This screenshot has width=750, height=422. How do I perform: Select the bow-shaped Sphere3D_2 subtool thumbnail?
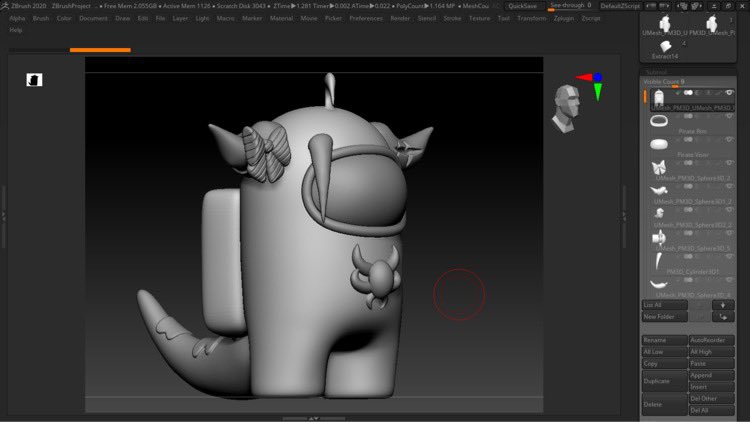pyautogui.click(x=659, y=167)
